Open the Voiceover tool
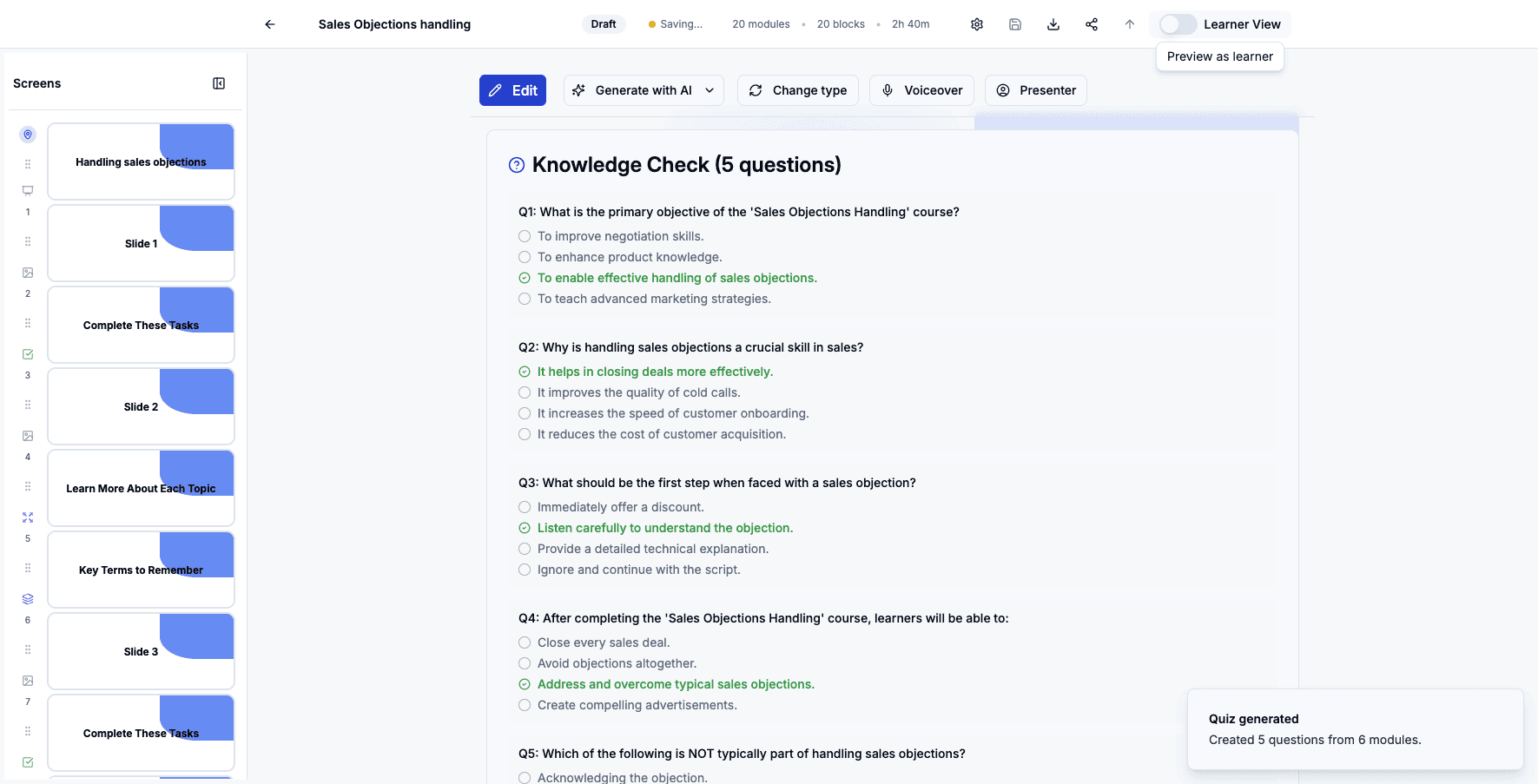Image resolution: width=1538 pixels, height=784 pixels. pyautogui.click(x=921, y=89)
